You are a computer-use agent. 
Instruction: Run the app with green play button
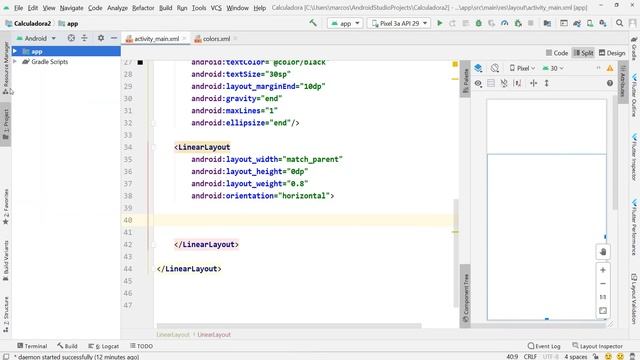(x=440, y=23)
